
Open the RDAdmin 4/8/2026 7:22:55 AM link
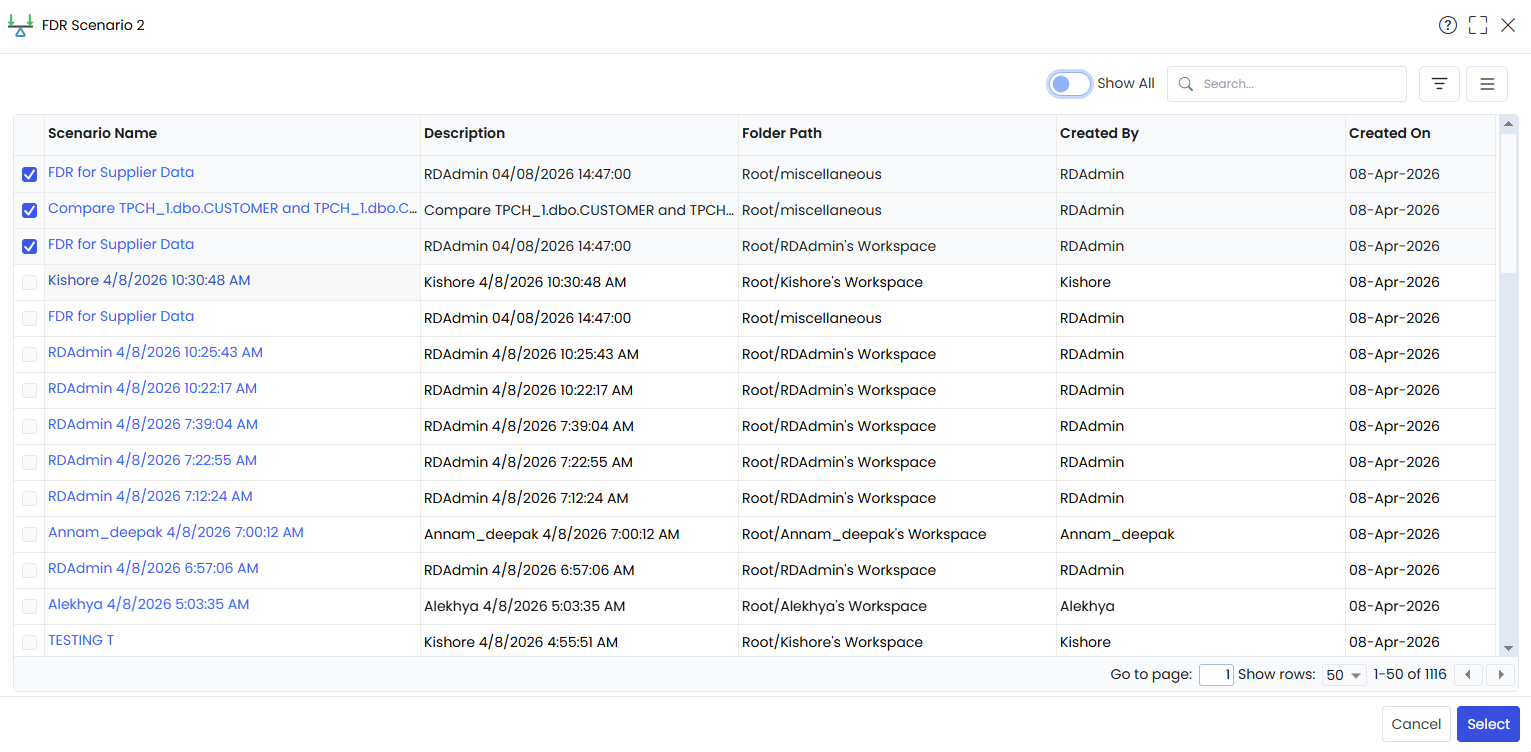click(152, 460)
